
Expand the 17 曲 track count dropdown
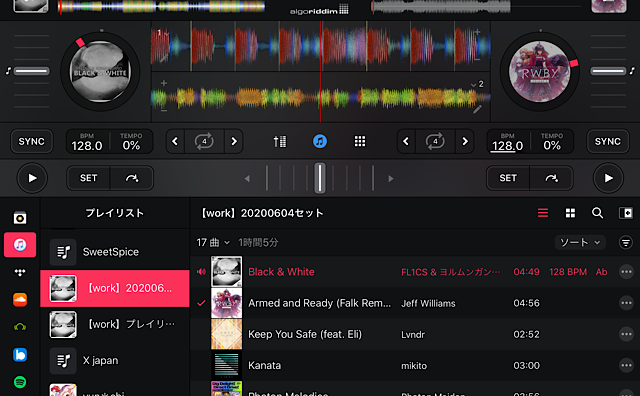[213, 242]
